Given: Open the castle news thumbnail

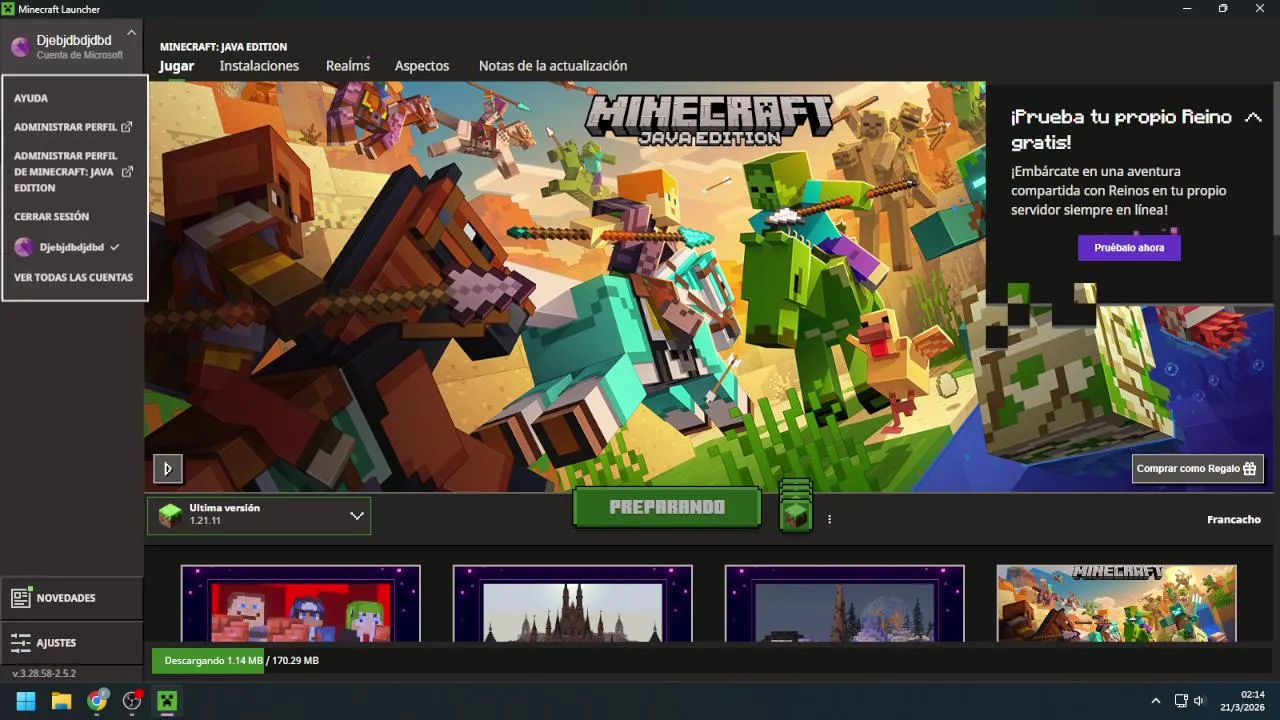Looking at the screenshot, I should point(573,603).
